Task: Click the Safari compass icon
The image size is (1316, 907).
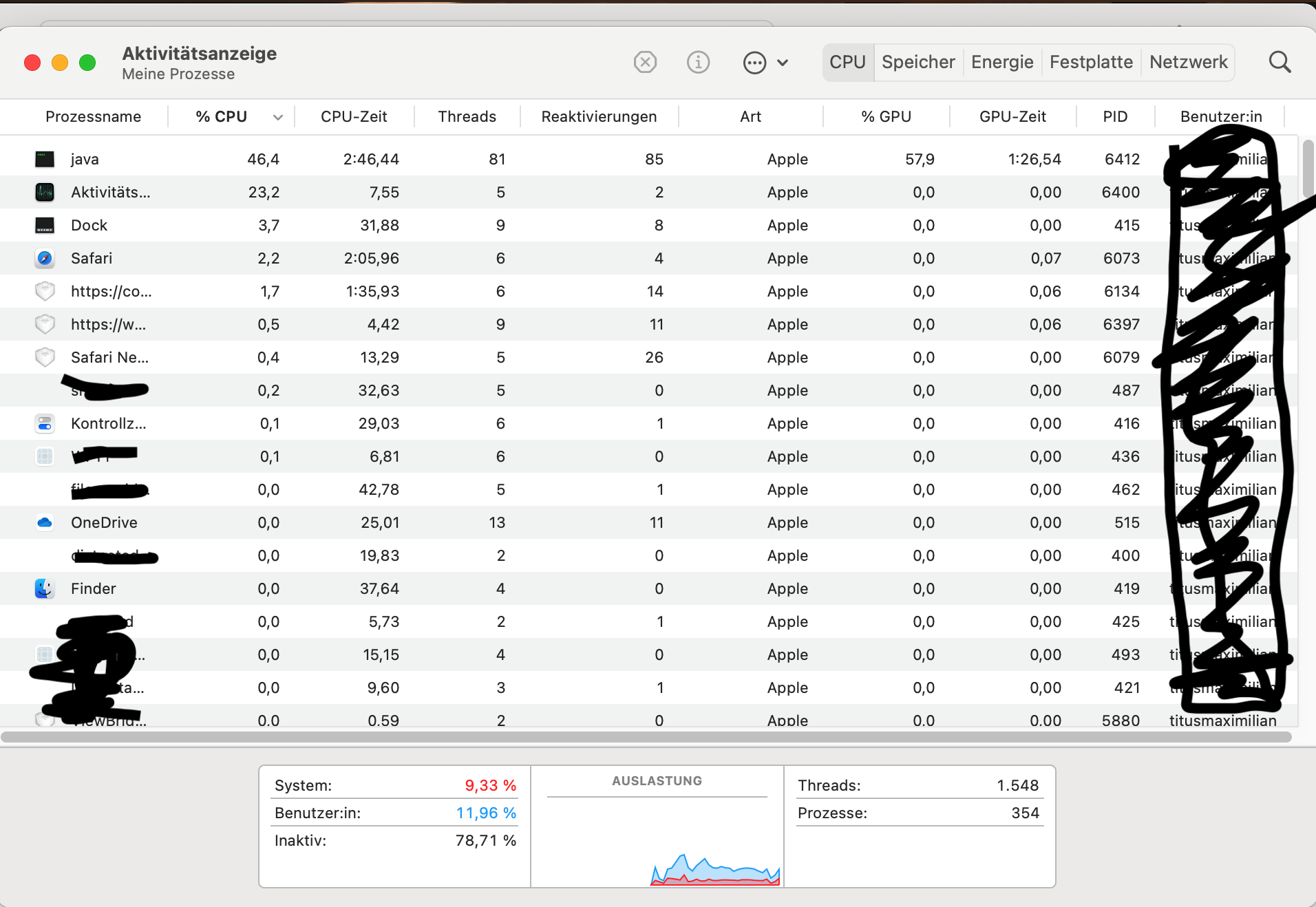Action: tap(45, 259)
